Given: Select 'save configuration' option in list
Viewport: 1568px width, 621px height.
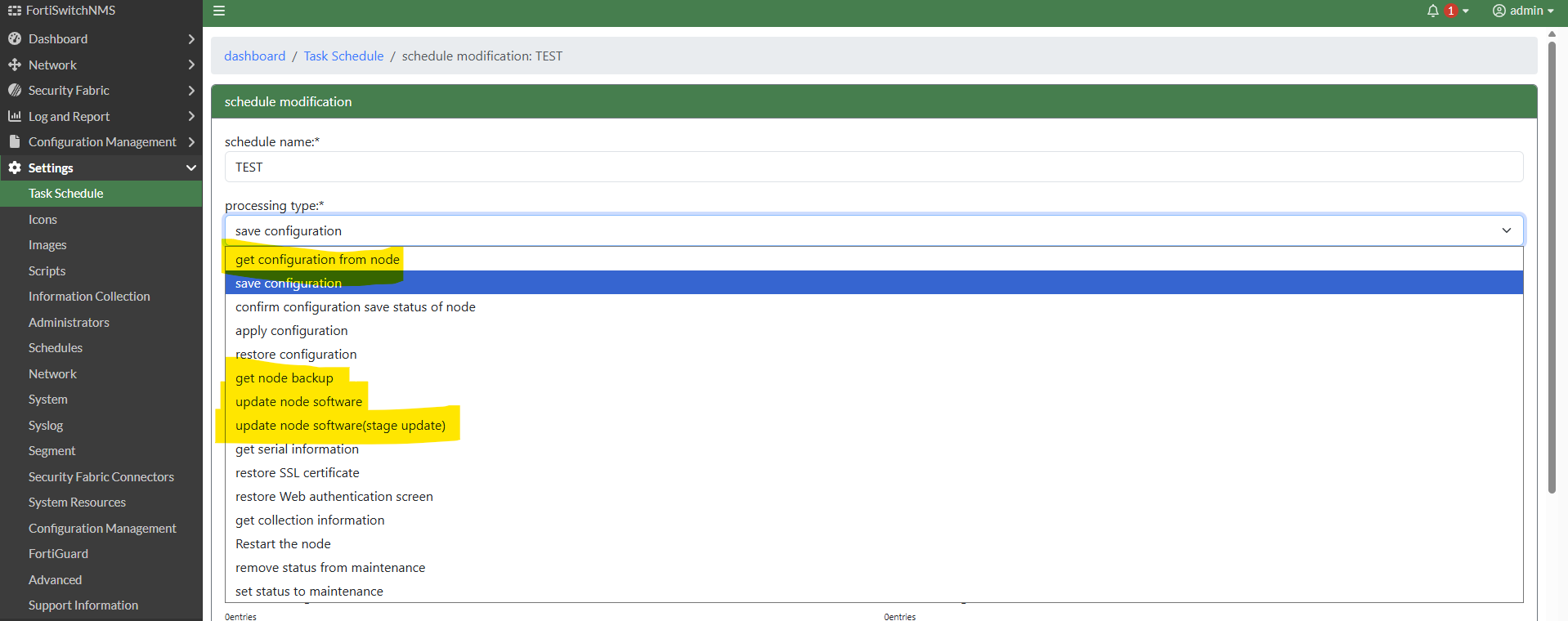Looking at the screenshot, I should (x=874, y=283).
